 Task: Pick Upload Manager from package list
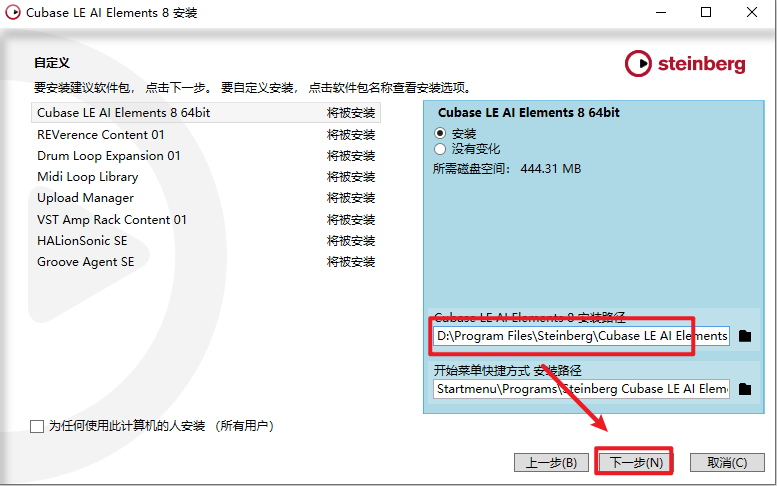(85, 198)
